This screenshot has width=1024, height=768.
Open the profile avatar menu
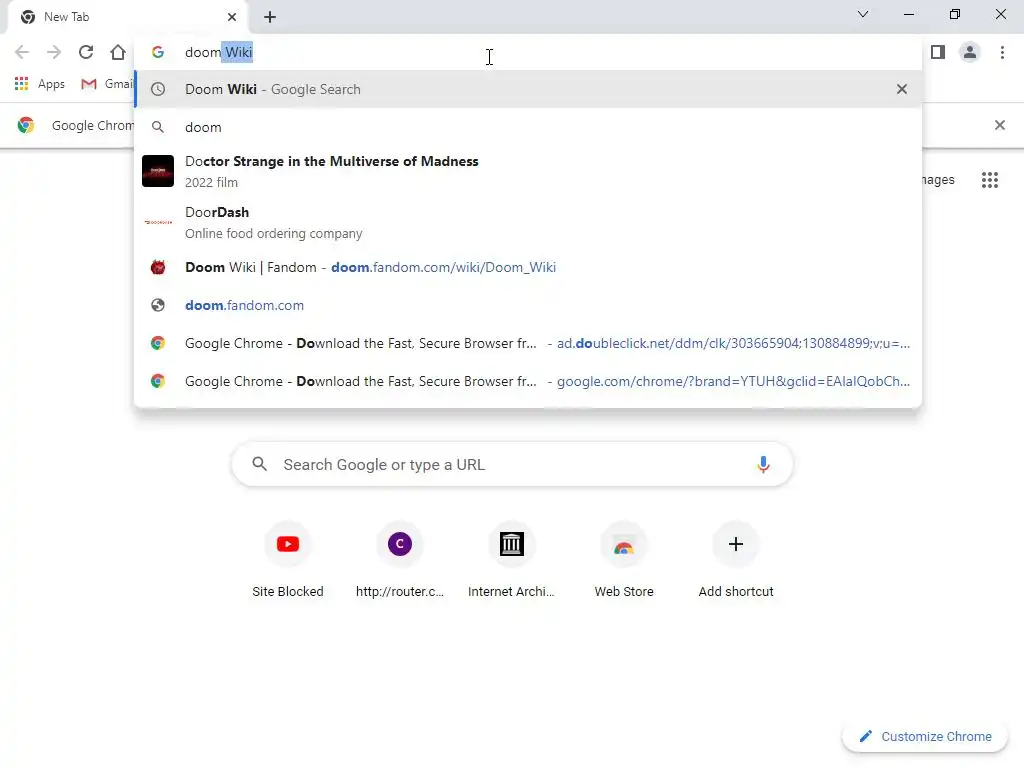click(970, 52)
